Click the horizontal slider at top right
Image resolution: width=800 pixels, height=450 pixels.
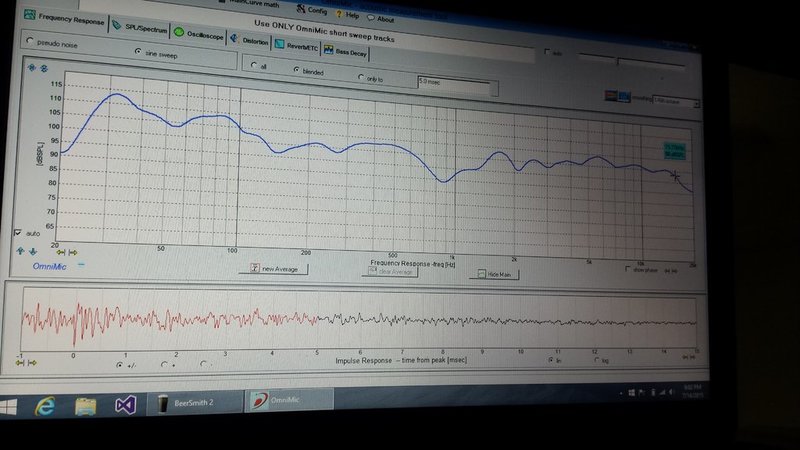pyautogui.click(x=632, y=60)
